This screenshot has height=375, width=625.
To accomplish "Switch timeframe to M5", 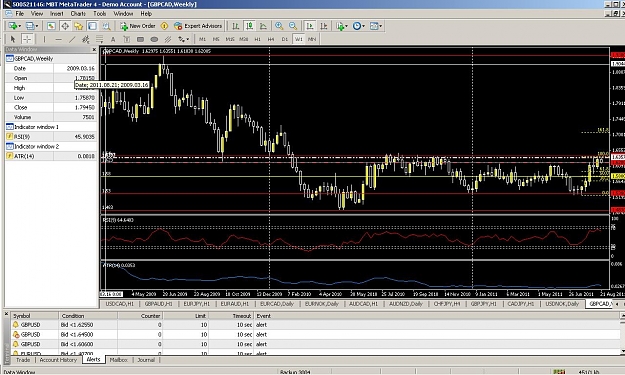I will coord(216,39).
